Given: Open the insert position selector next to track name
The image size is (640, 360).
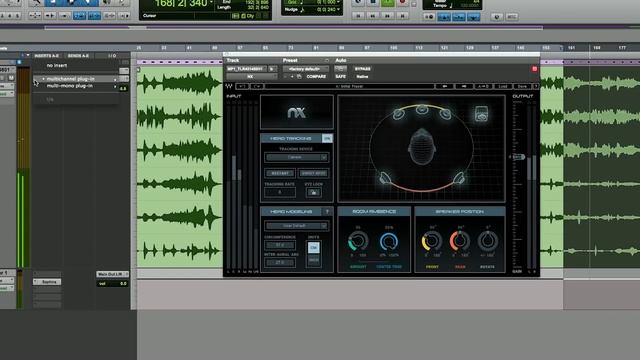Looking at the screenshot, I should point(273,69).
